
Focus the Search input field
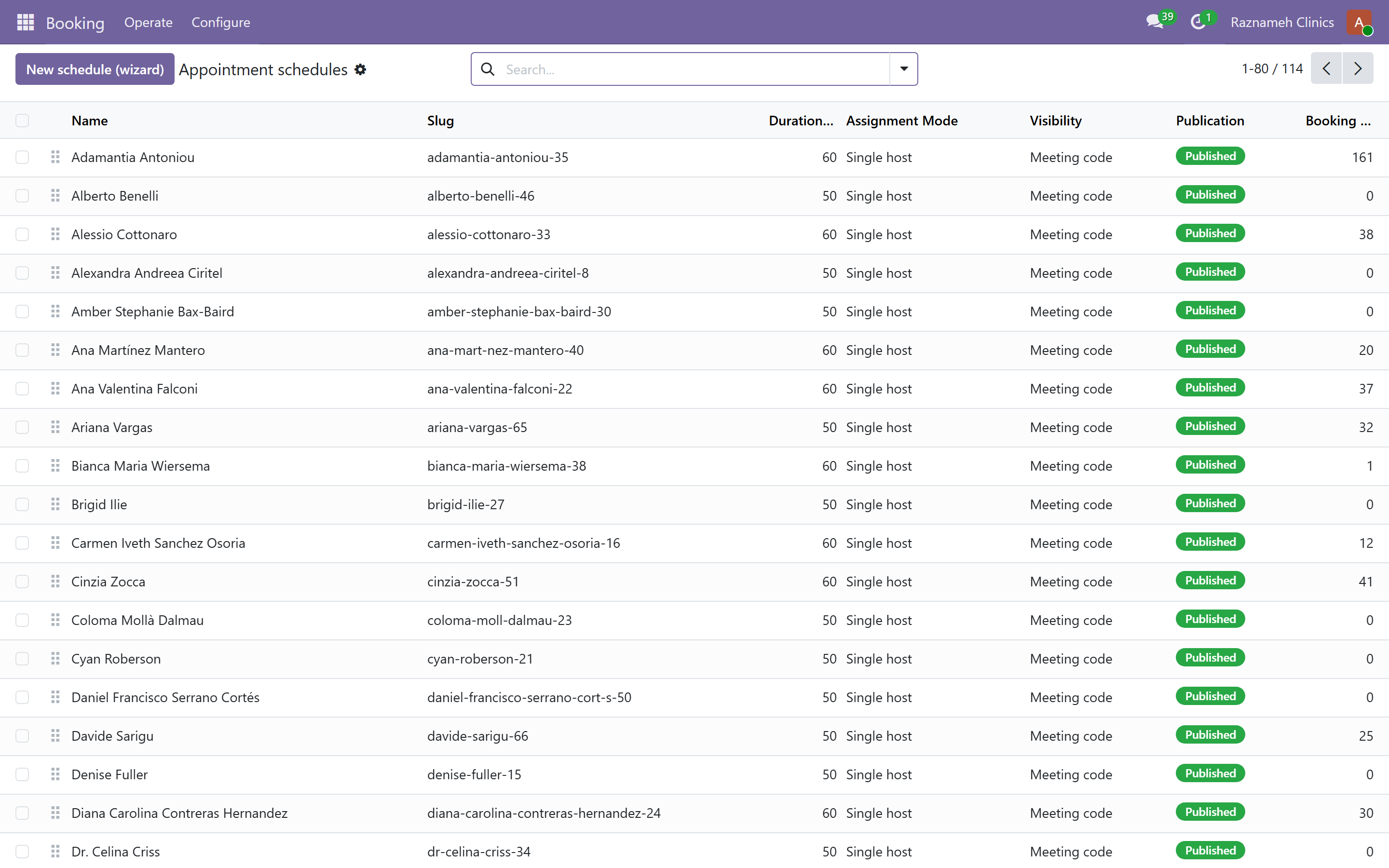pyautogui.click(x=694, y=69)
